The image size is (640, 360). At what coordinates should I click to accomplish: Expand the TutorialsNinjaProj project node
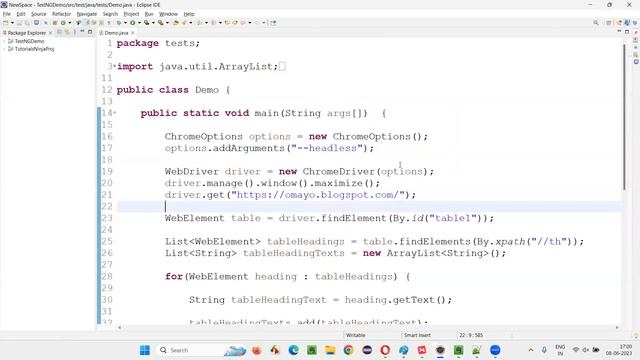click(x=4, y=49)
